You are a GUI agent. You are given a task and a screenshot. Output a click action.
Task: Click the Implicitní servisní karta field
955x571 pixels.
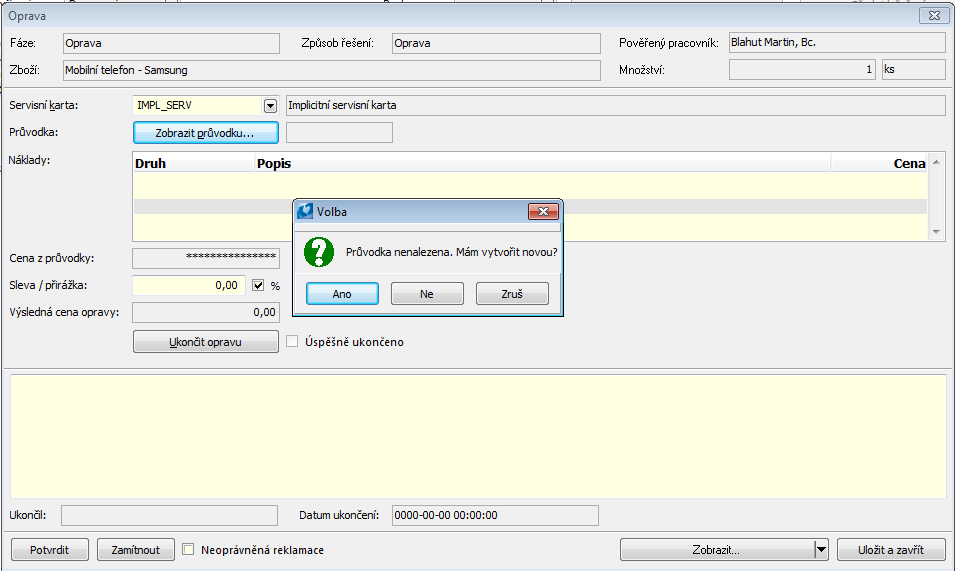point(615,105)
